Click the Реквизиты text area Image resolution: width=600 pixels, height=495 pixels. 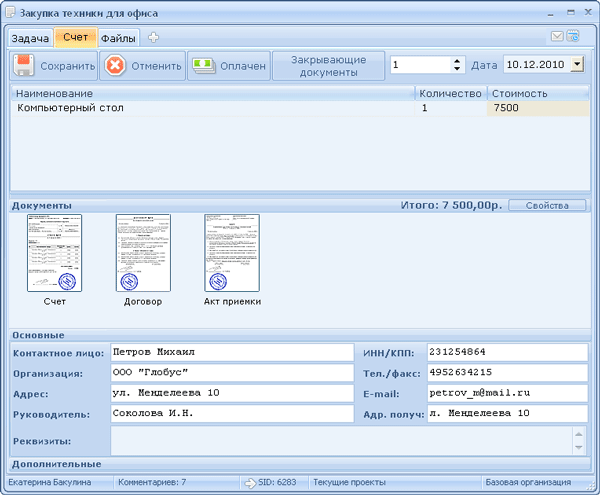tap(342, 441)
